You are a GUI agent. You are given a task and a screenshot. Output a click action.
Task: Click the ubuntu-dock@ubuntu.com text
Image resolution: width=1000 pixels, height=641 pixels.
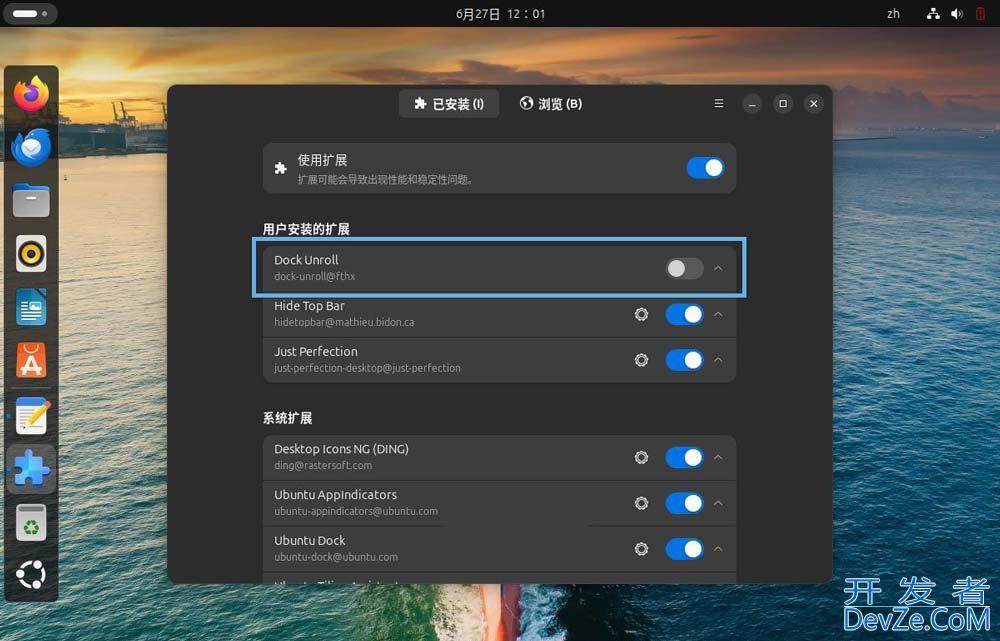[x=336, y=557]
